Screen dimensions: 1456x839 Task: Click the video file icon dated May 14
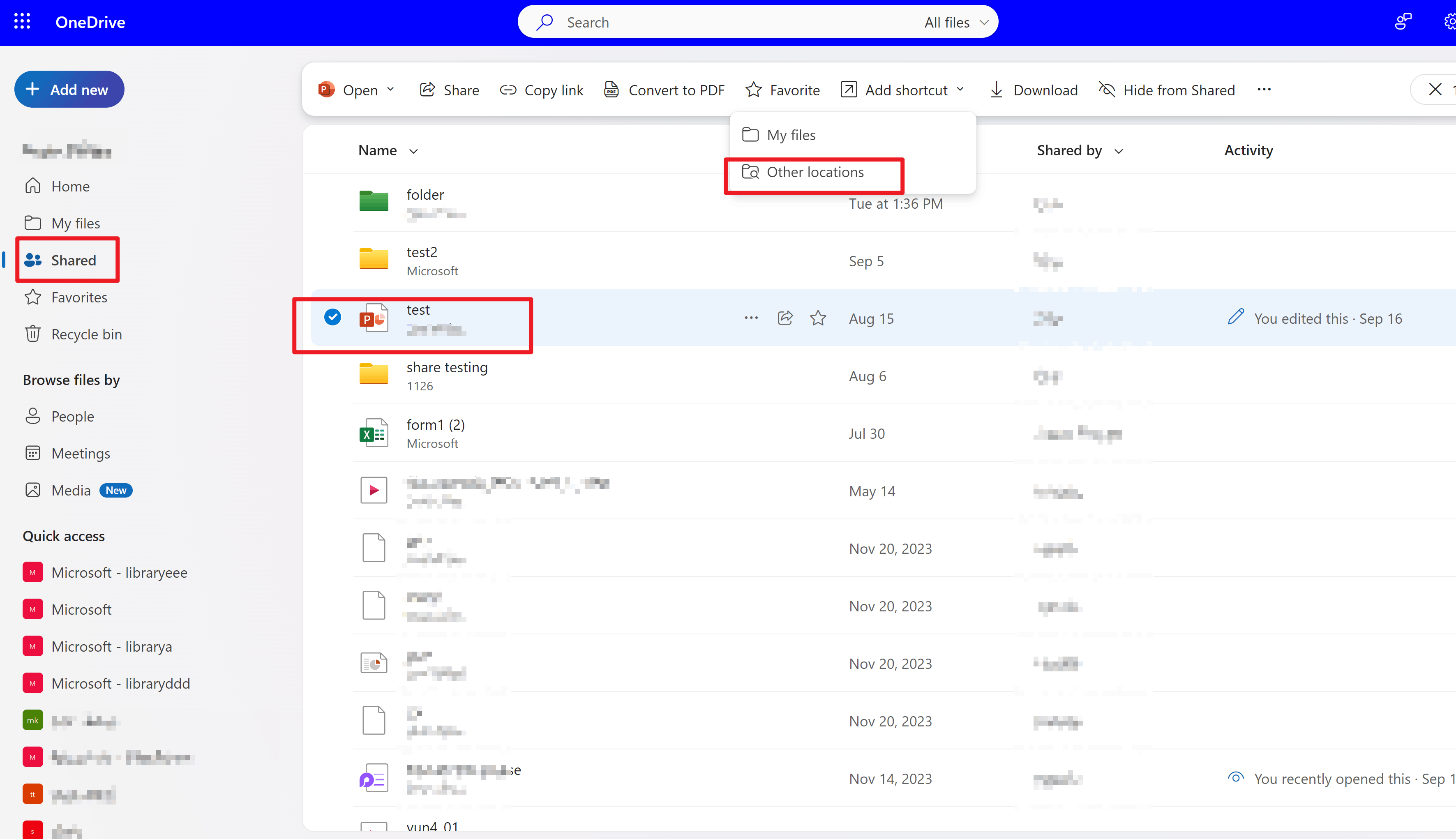coord(374,491)
